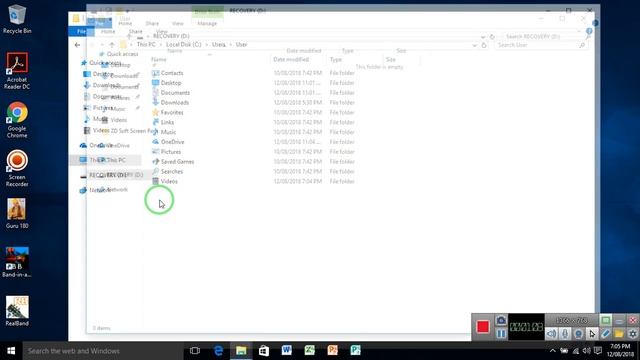The height and width of the screenshot is (360, 640).
Task: Open the Pictures folder in the file list
Action: pos(171,151)
